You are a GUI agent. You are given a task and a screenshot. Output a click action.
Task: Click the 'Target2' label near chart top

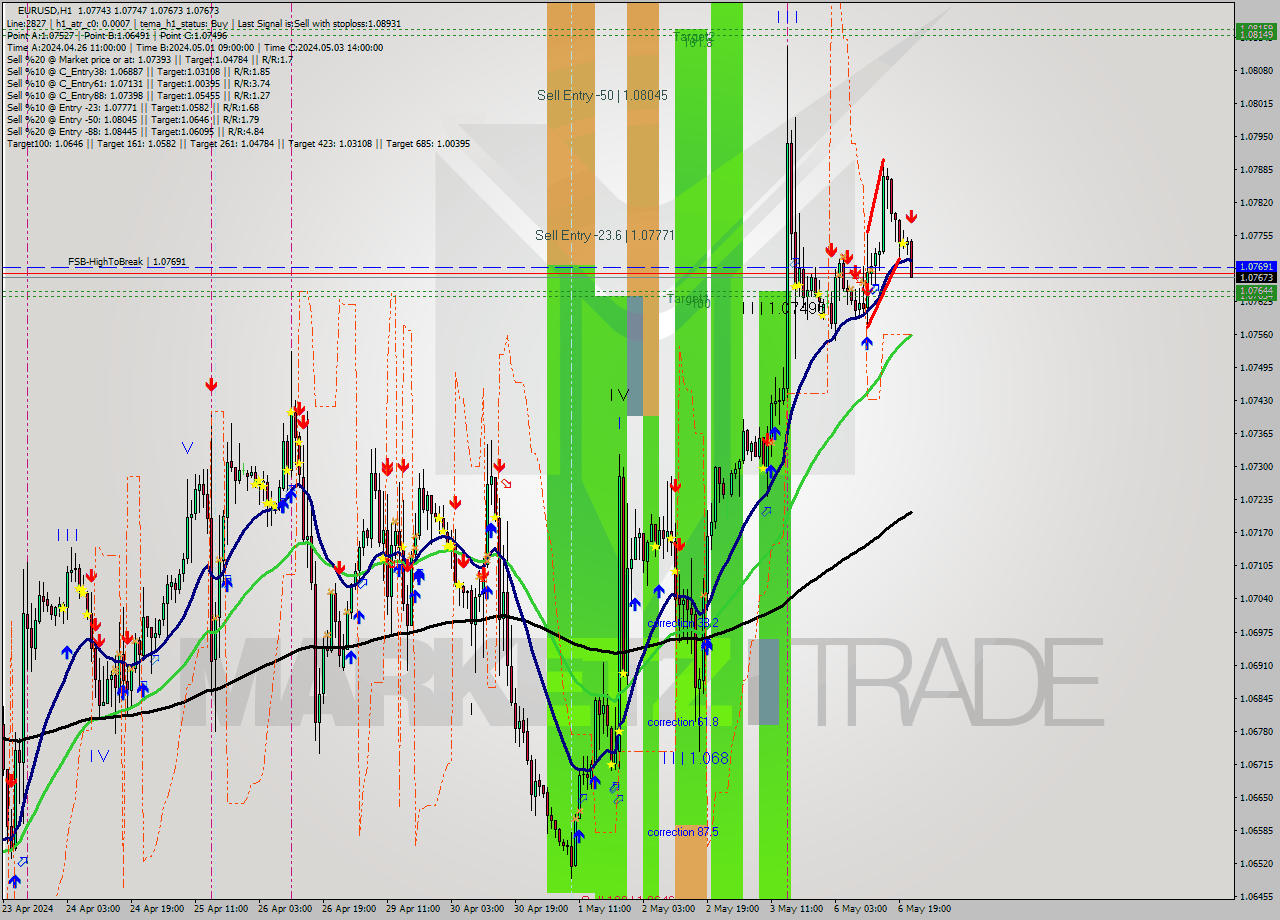tap(693, 38)
